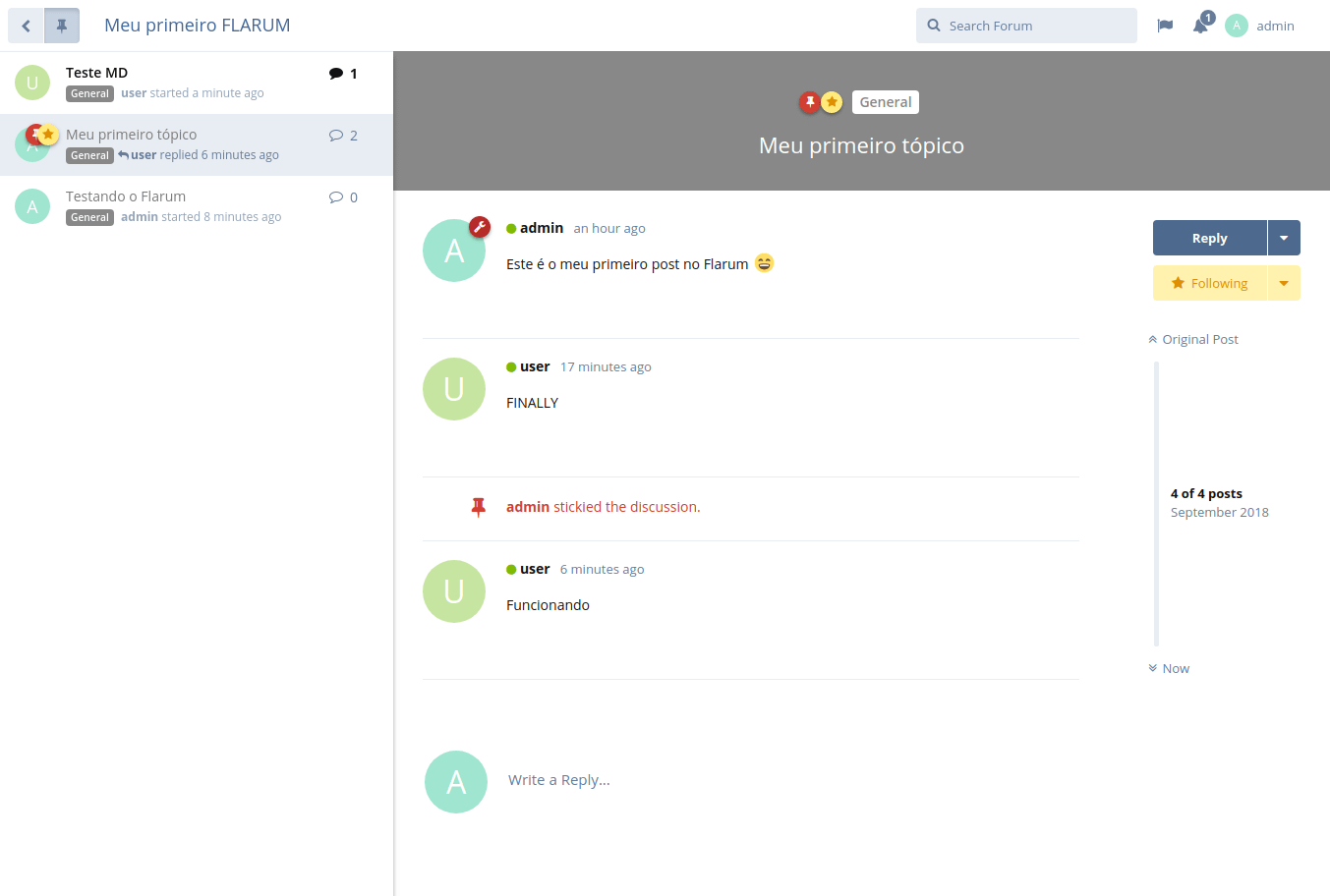Click the General tag under Teste MD

[x=89, y=93]
